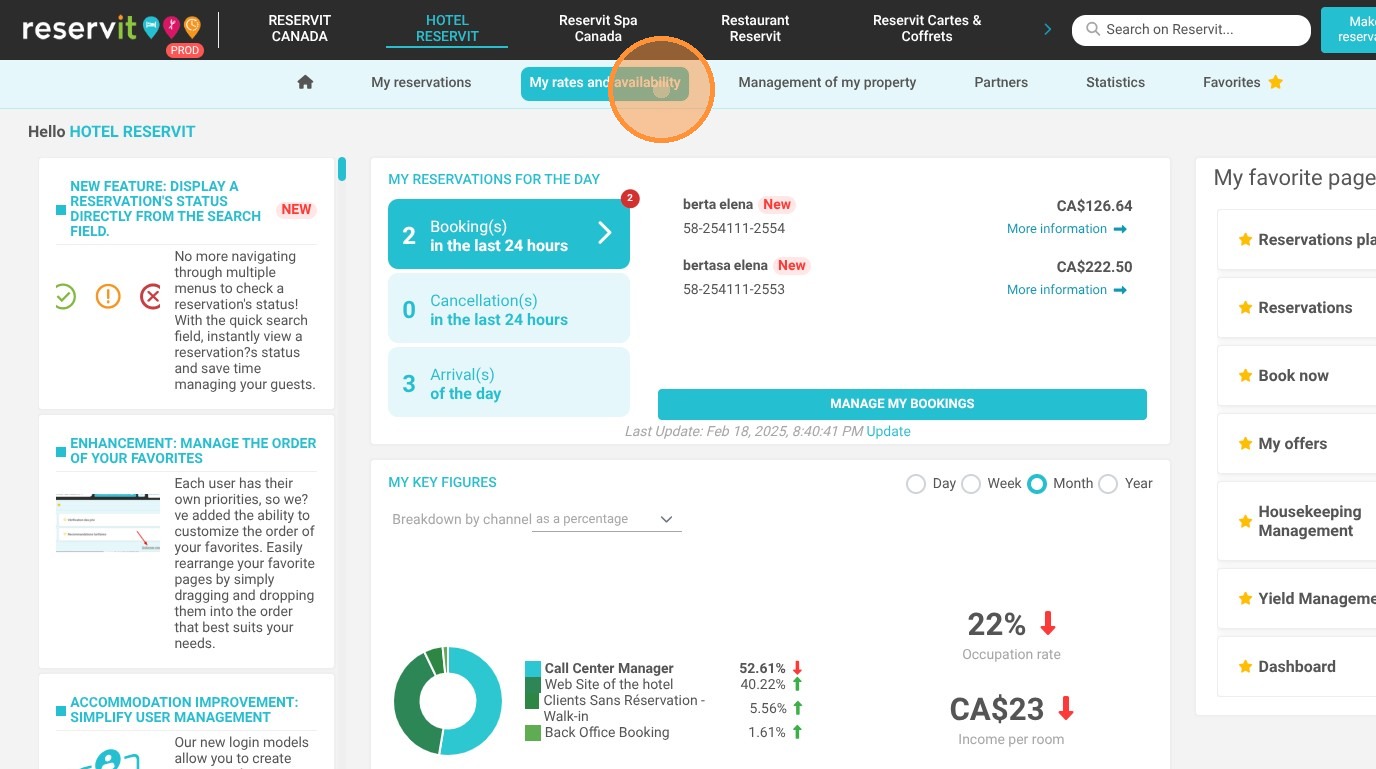Image resolution: width=1376 pixels, height=769 pixels.
Task: Click the star icon beside Yield Management
Action: point(1245,599)
